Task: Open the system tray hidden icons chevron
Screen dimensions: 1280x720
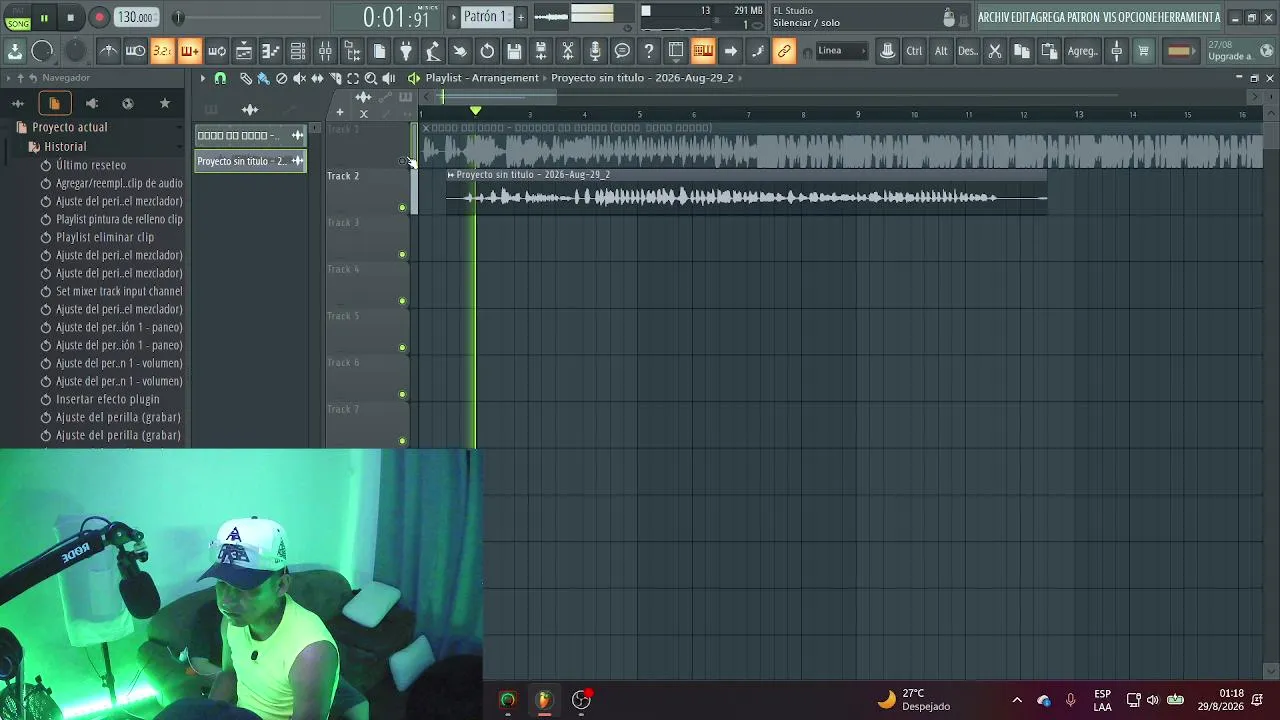Action: (1017, 700)
